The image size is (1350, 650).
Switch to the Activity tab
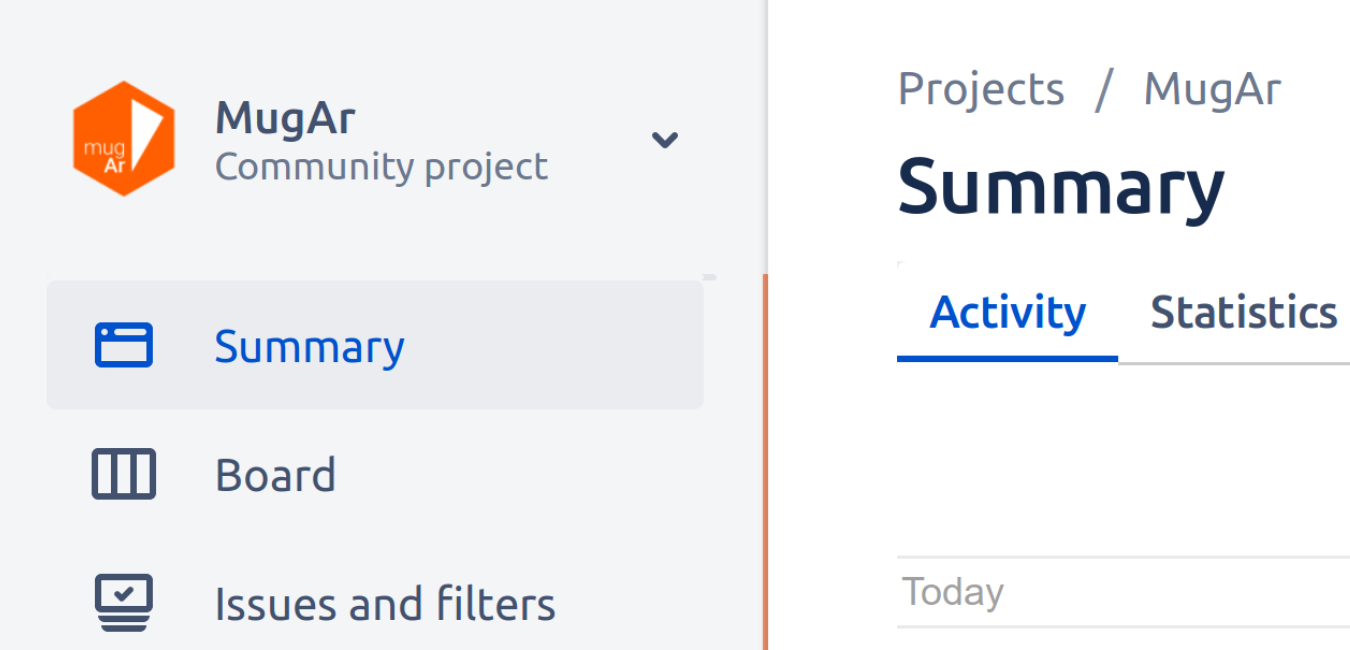[x=1007, y=313]
